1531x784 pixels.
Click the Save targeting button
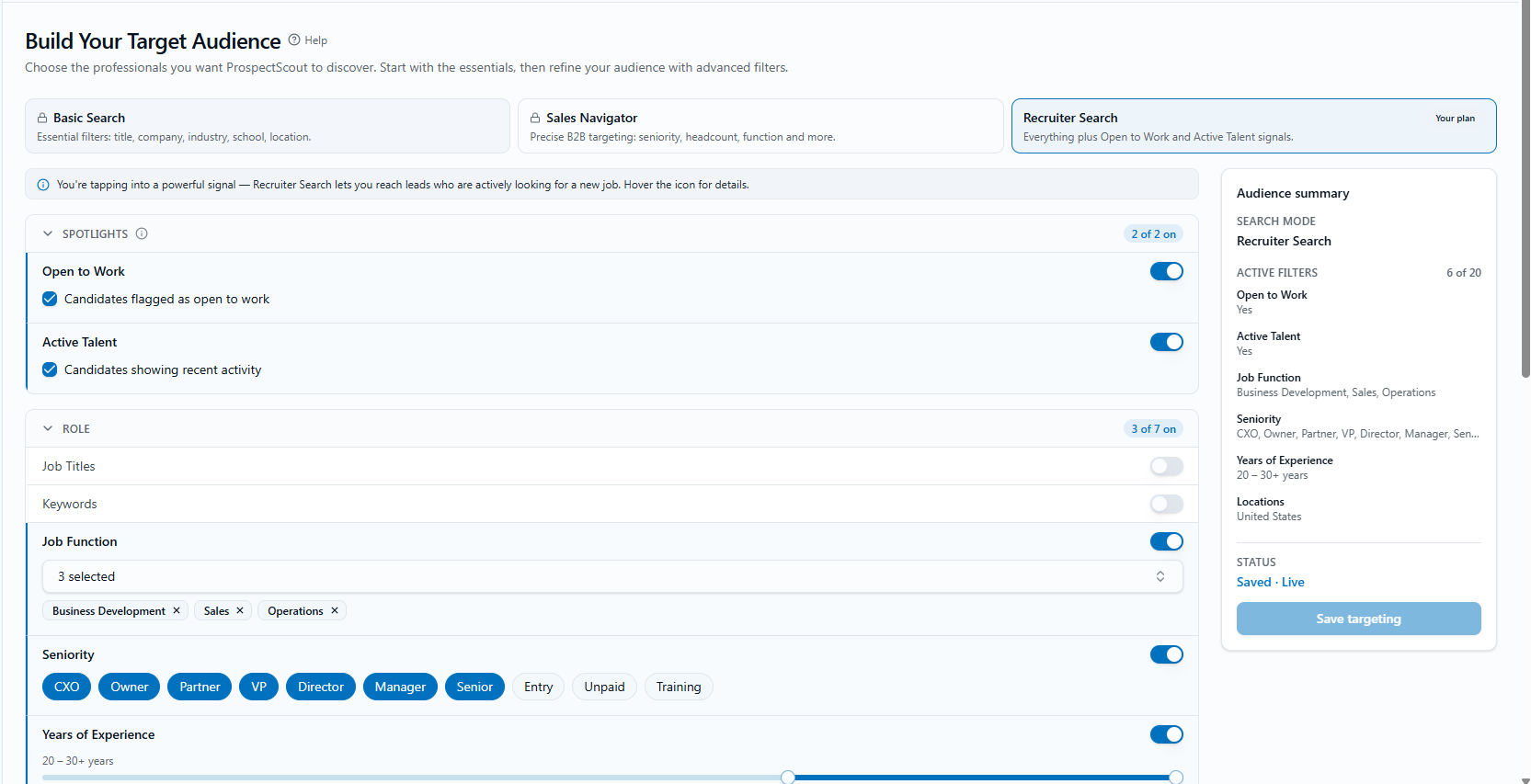pos(1358,619)
